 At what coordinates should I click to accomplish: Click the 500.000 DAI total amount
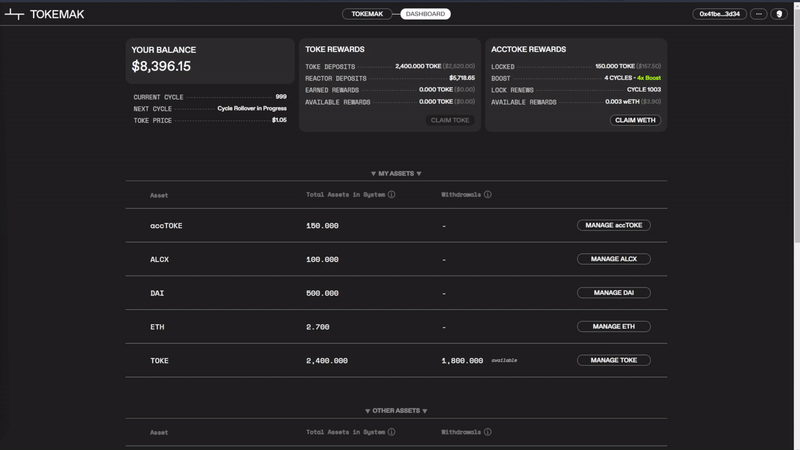point(322,293)
